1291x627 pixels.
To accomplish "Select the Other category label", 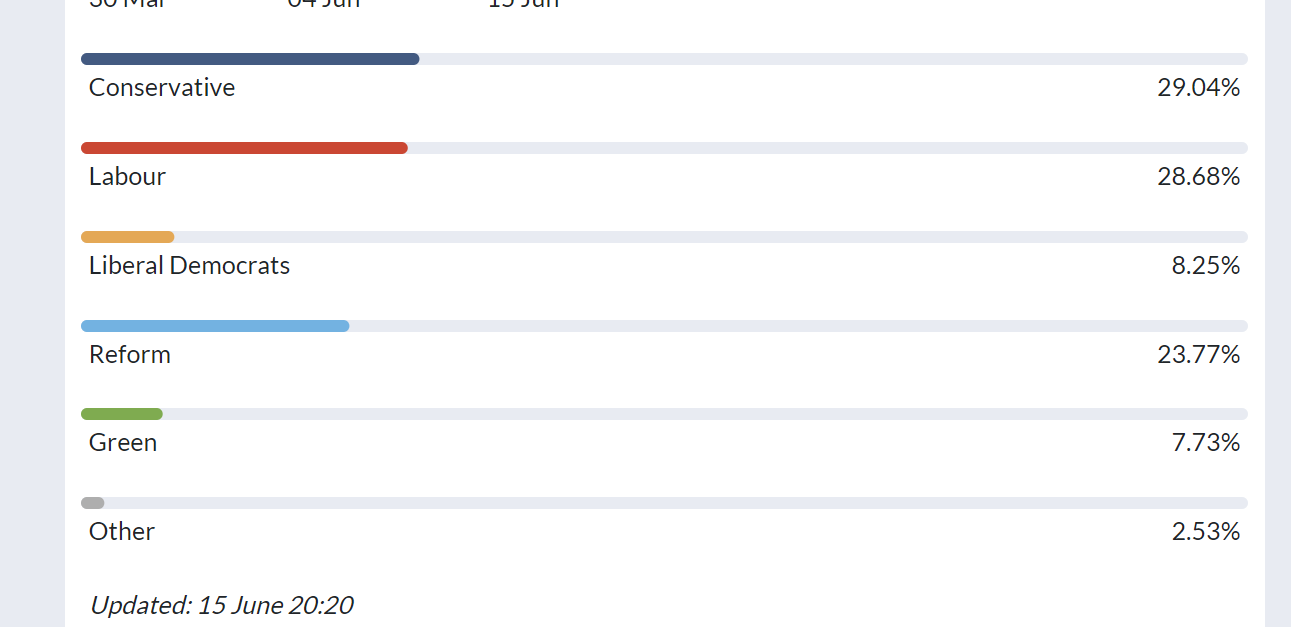I will [x=122, y=532].
